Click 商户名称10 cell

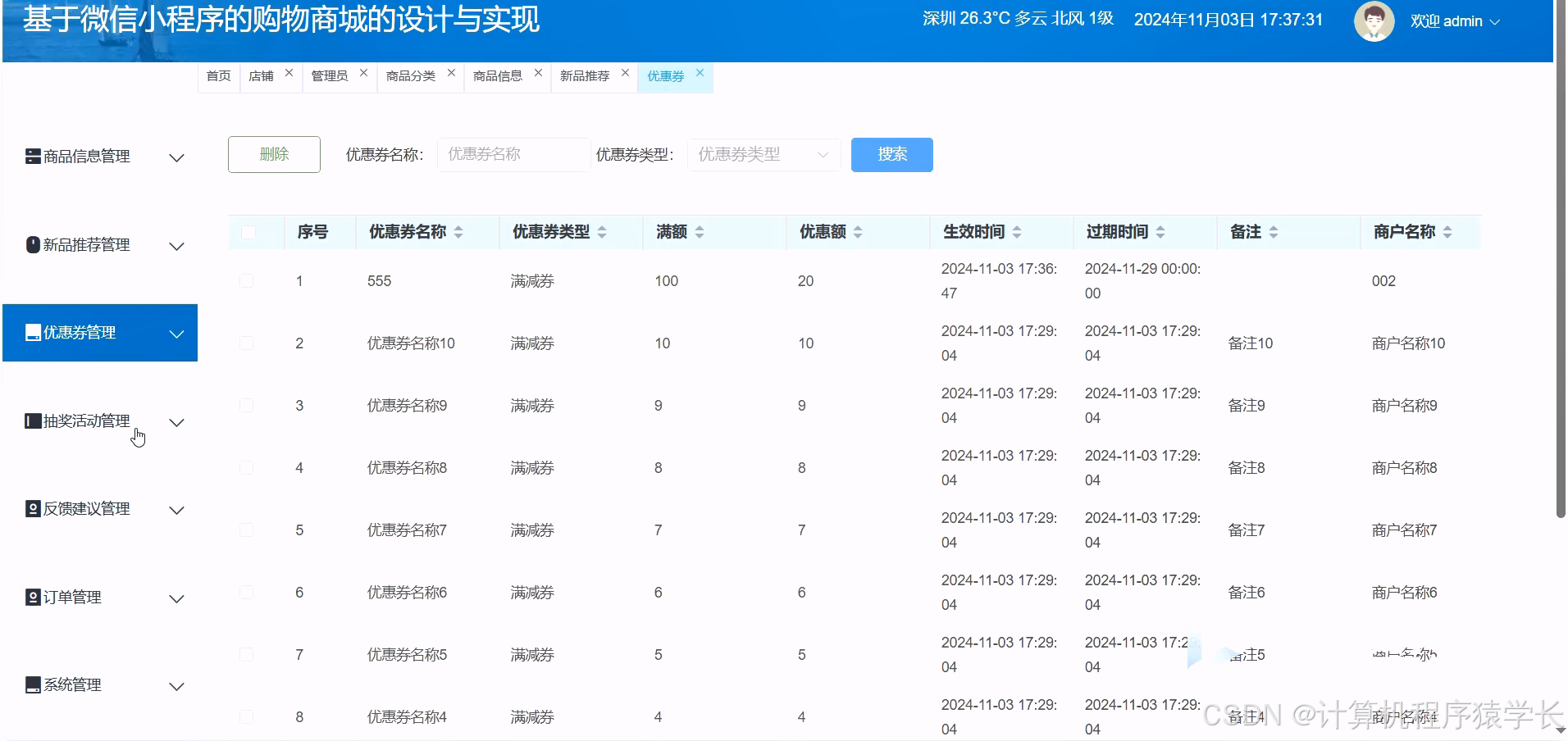click(x=1408, y=343)
